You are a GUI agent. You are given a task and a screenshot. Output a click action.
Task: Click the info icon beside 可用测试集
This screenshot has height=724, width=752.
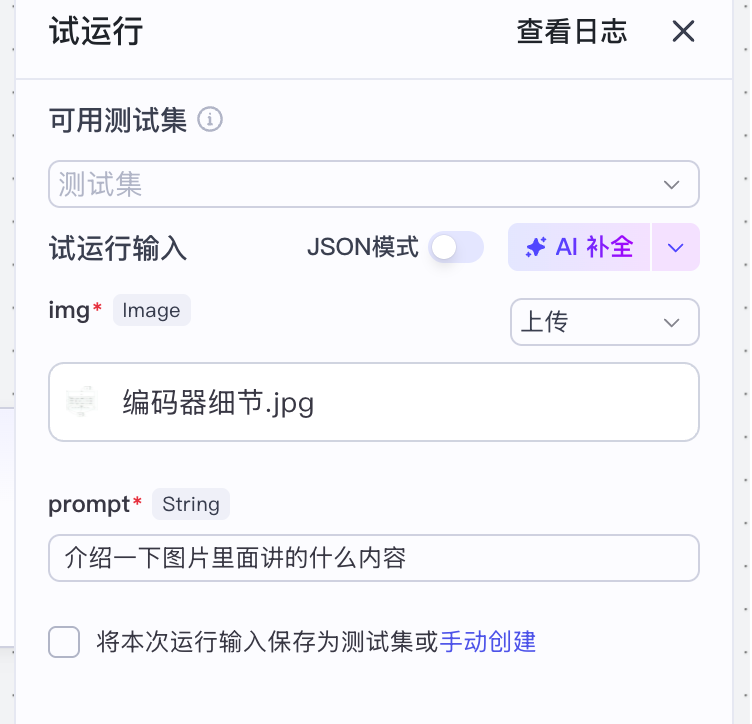(210, 121)
